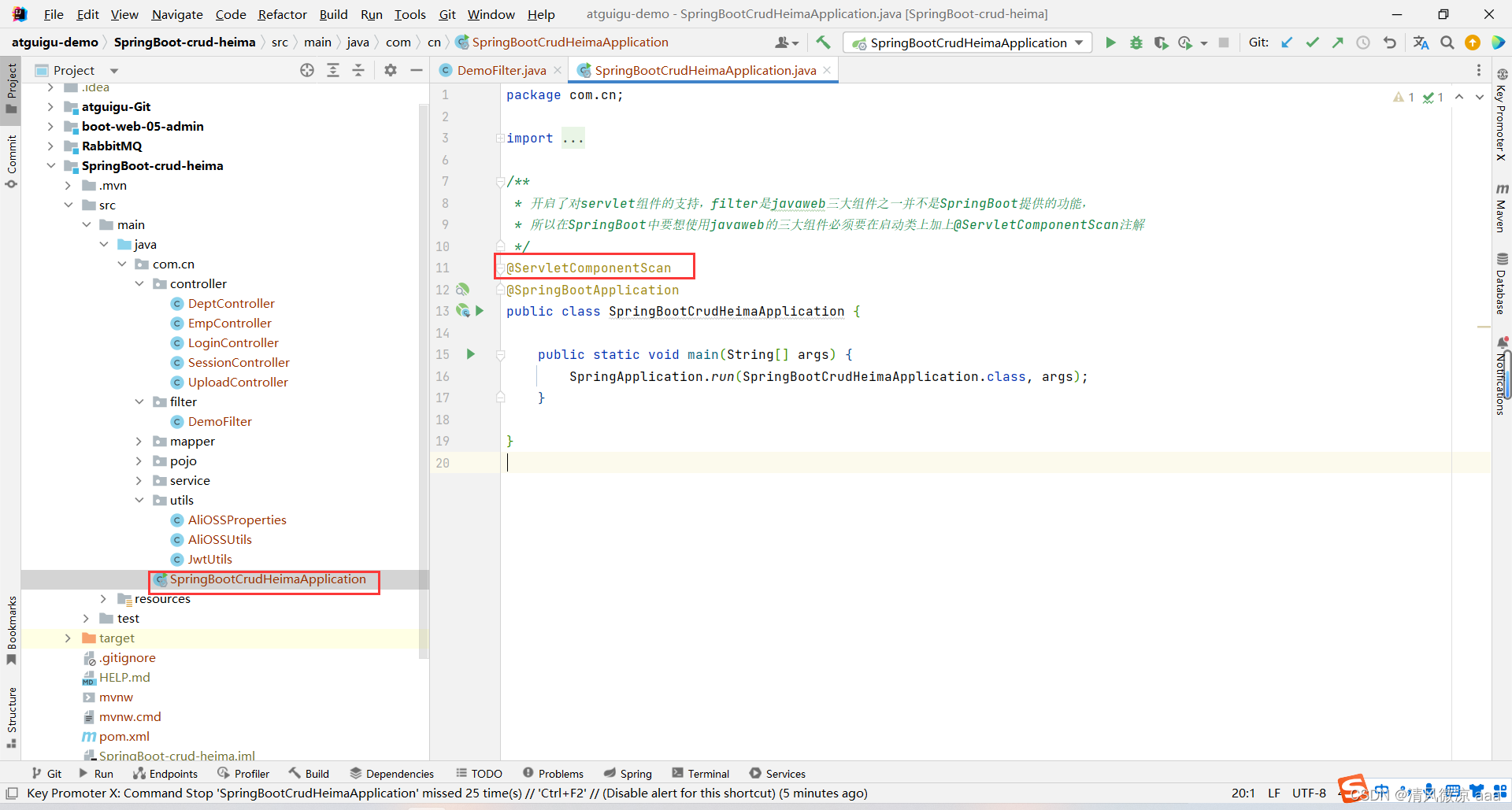Open Search Everywhere magnifier icon
Viewport: 1512px width, 810px height.
pos(1447,43)
